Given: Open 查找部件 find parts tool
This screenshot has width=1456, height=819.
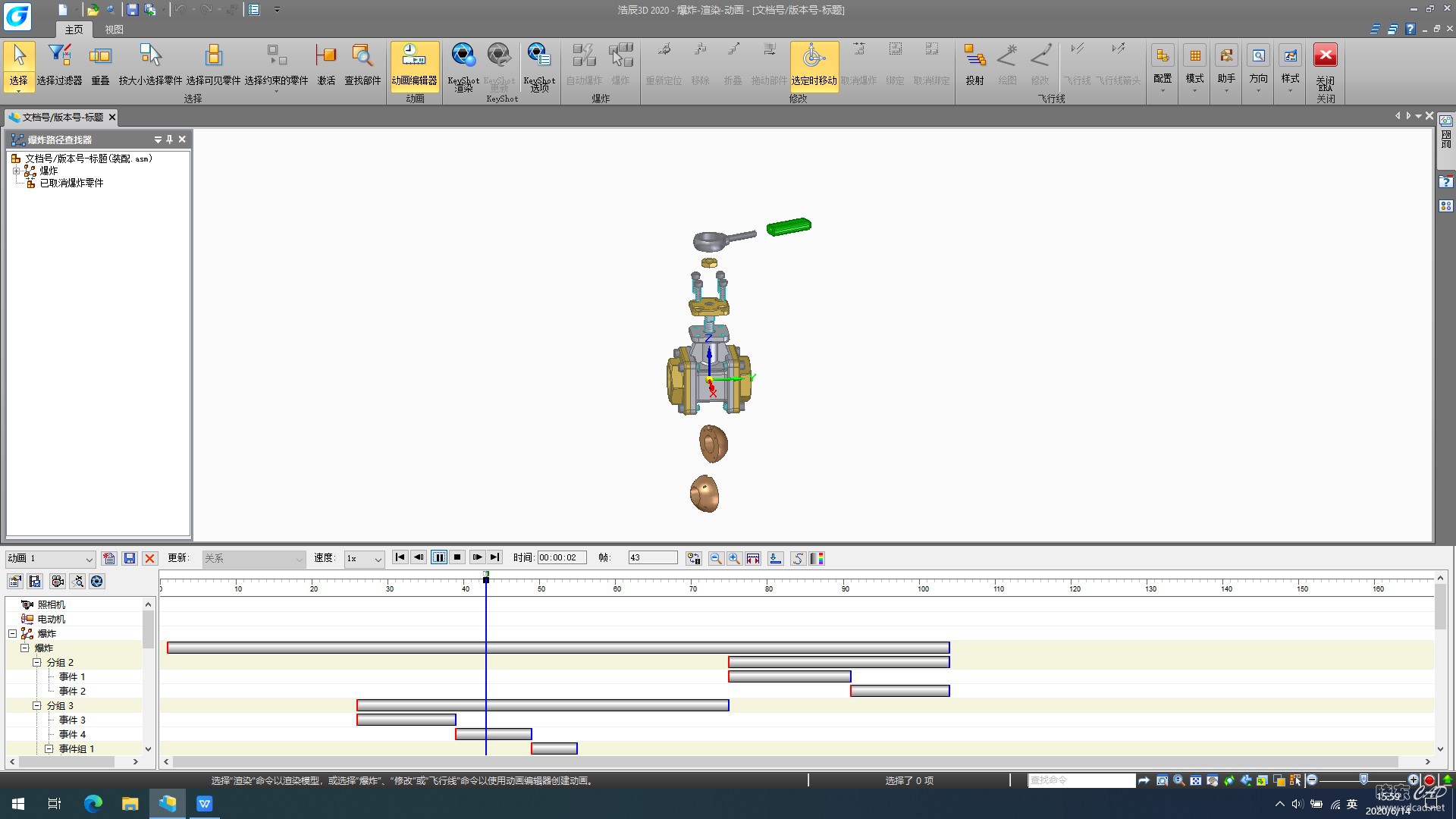Looking at the screenshot, I should tap(362, 65).
